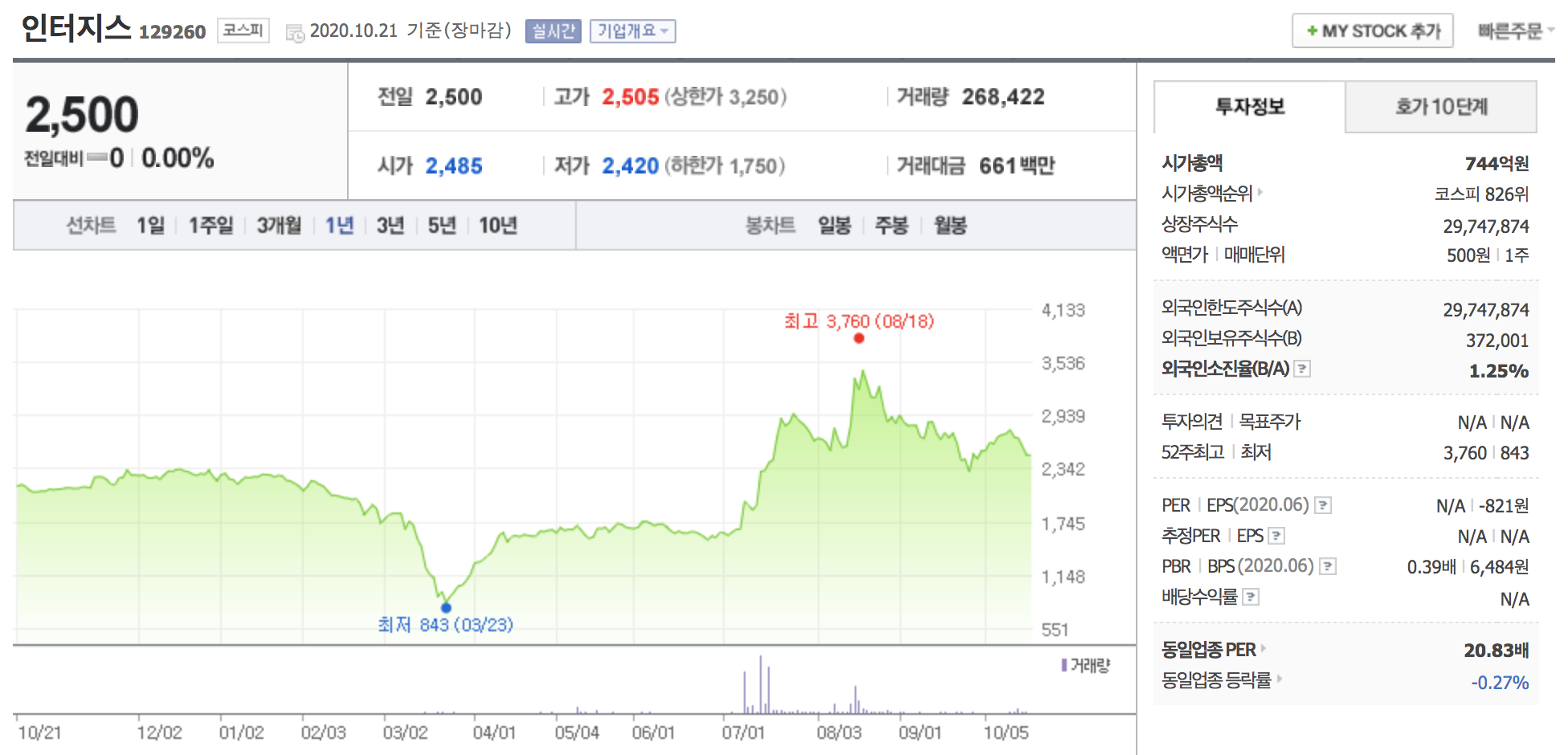Open the 시가총액순위 link
The height and width of the screenshot is (755, 1568).
[x=1207, y=194]
